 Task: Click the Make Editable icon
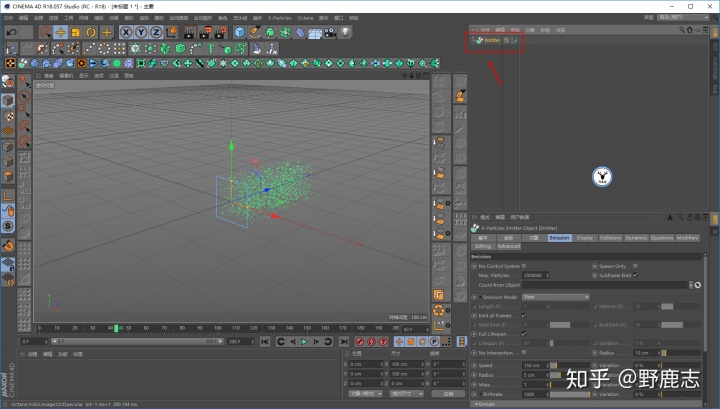8,83
